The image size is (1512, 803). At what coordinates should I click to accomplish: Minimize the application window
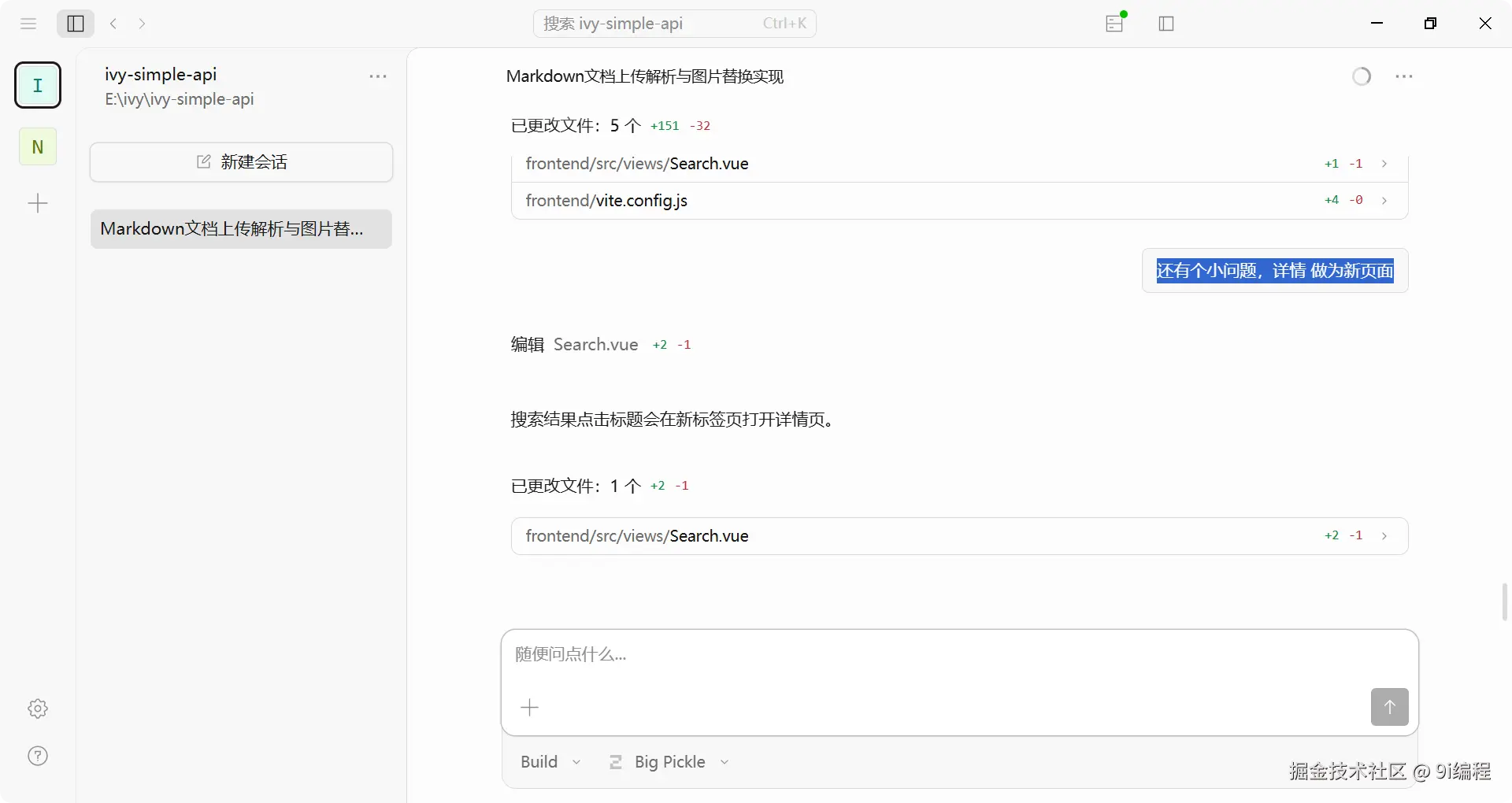tap(1377, 24)
